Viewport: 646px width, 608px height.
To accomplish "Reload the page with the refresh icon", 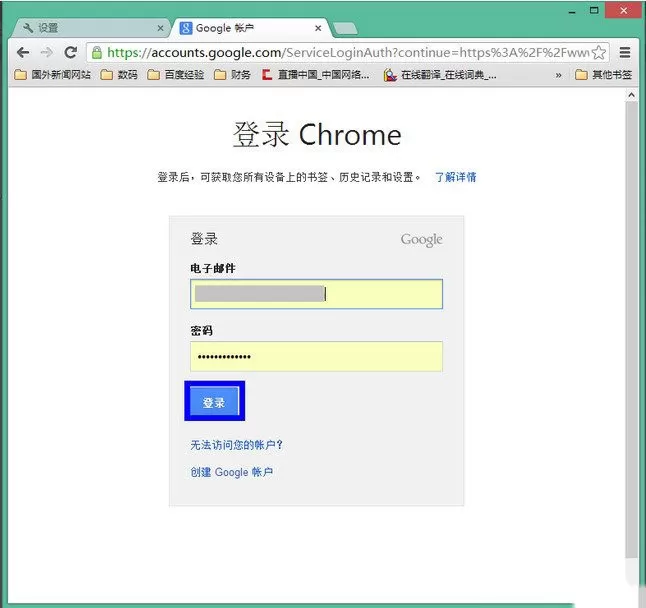I will click(71, 52).
